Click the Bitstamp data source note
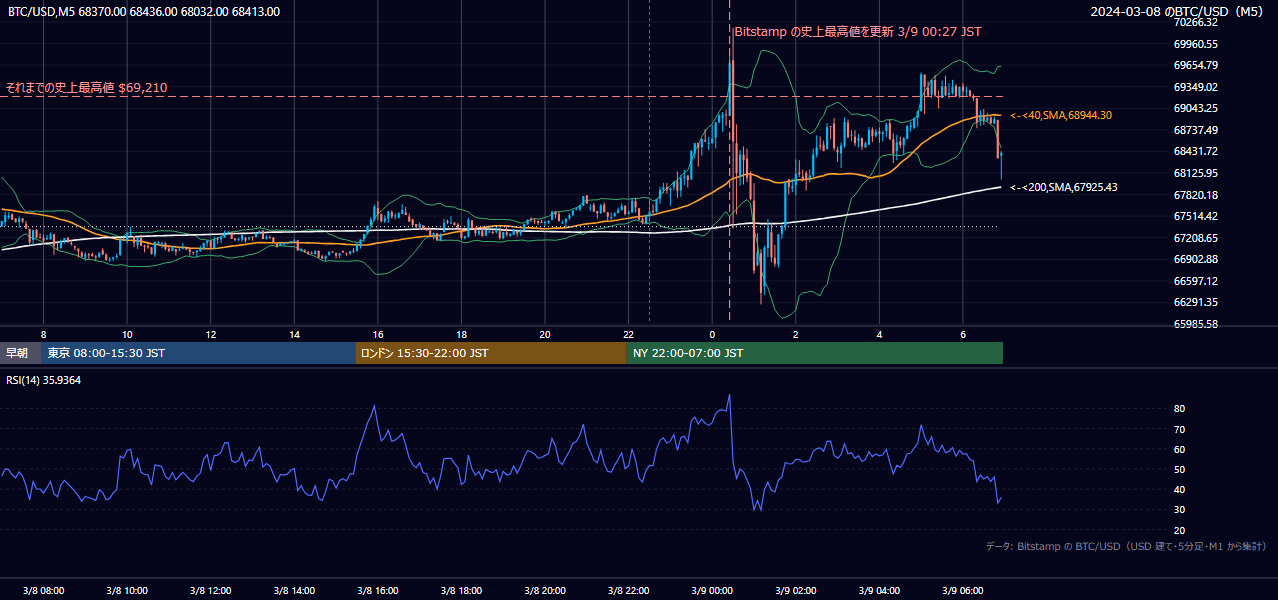Screen dimensions: 1278x600 tap(1126, 546)
